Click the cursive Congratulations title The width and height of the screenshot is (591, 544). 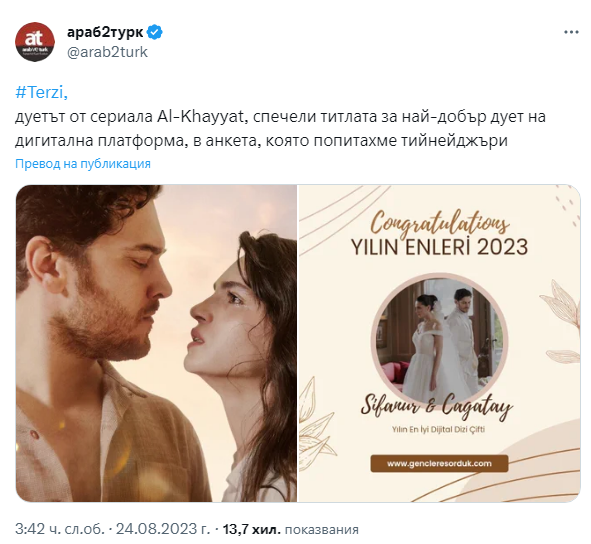[439, 223]
